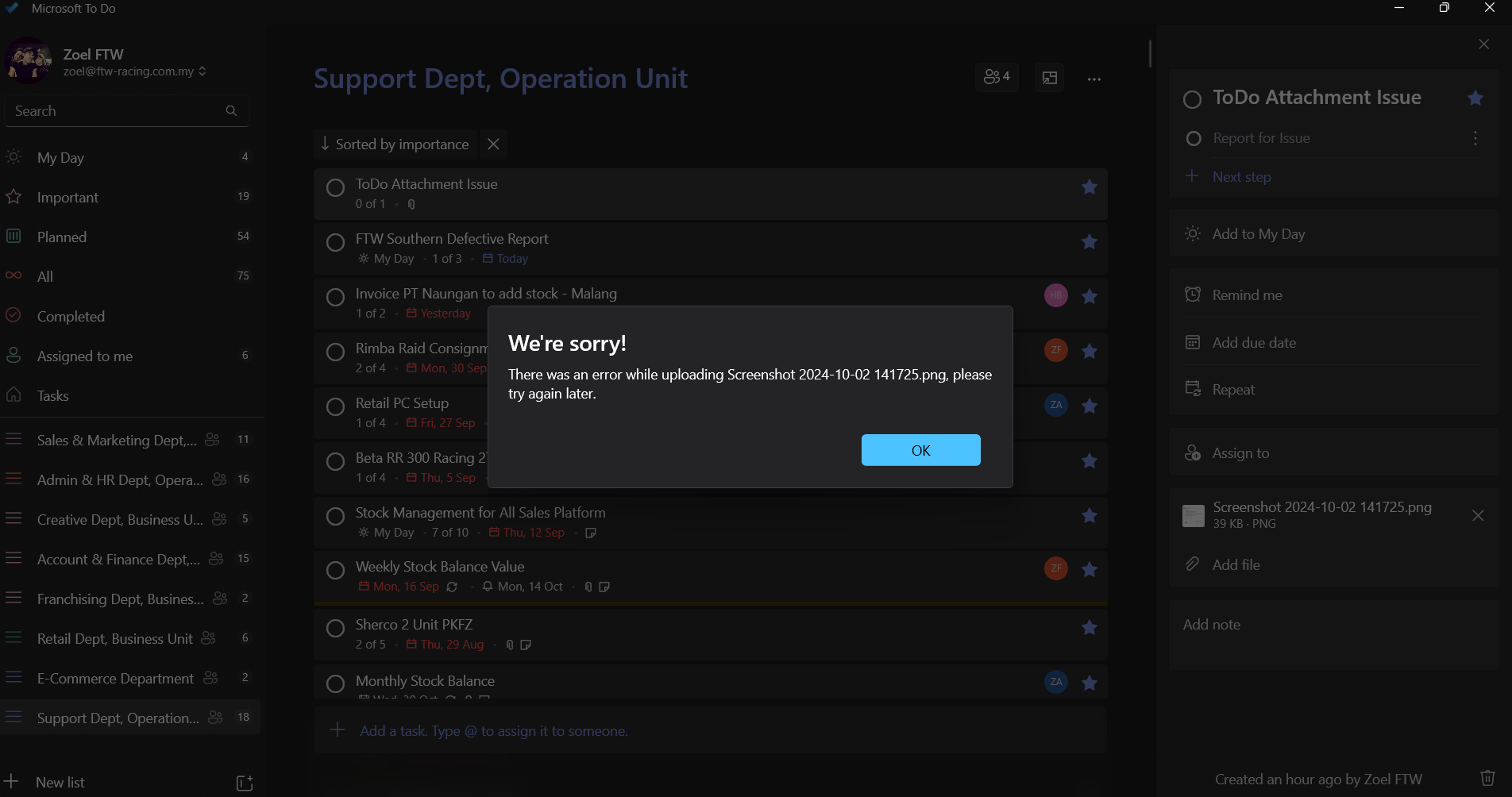The image size is (1512, 797).
Task: Open list options ellipsis menu
Action: point(1094,79)
